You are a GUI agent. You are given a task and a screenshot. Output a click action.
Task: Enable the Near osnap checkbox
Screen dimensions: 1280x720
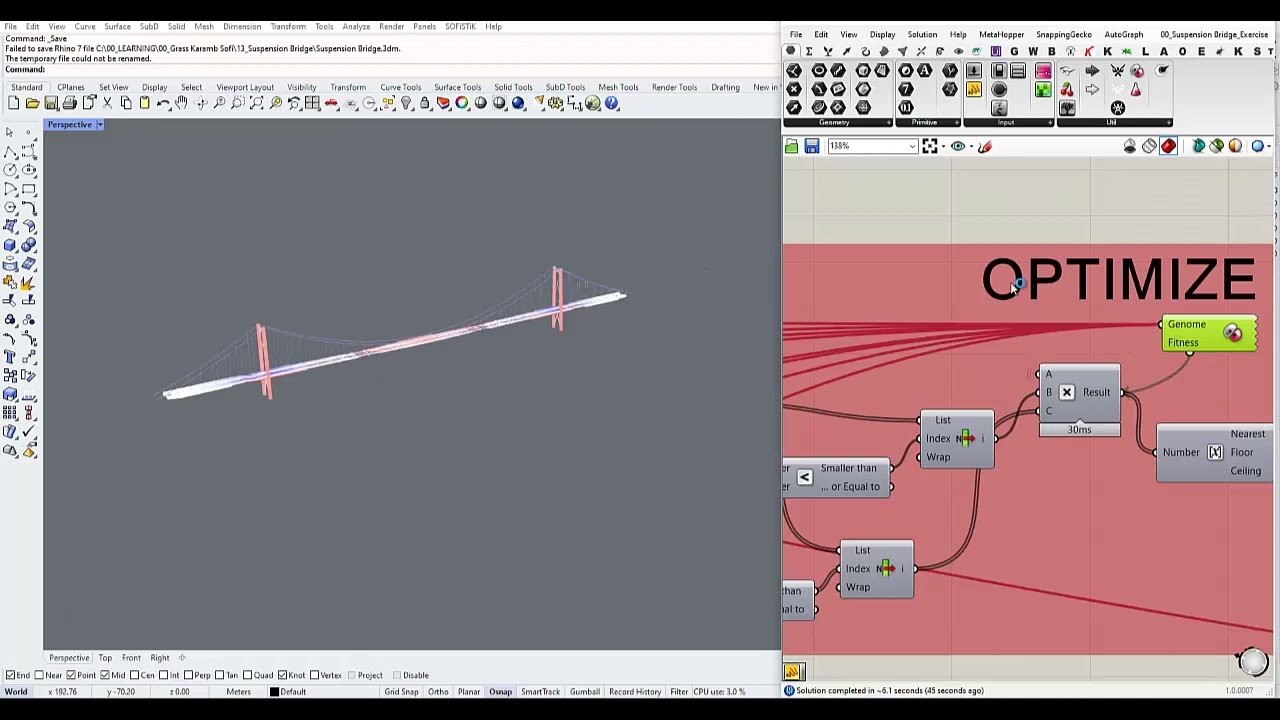[x=40, y=675]
